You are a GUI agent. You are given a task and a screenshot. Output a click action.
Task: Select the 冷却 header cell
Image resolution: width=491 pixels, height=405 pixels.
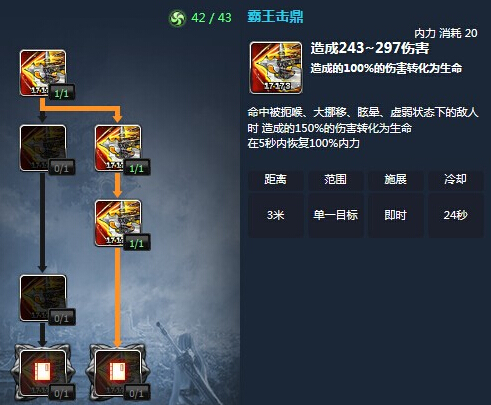(x=456, y=180)
